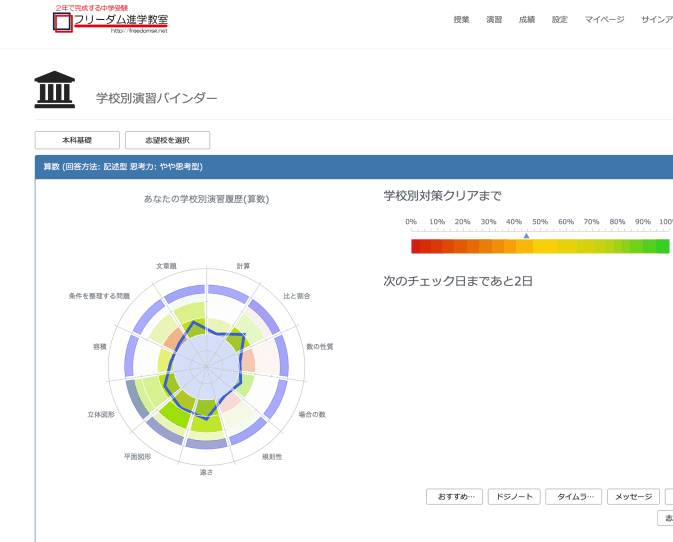
Task: Click the red end of progress bar
Action: coord(415,246)
